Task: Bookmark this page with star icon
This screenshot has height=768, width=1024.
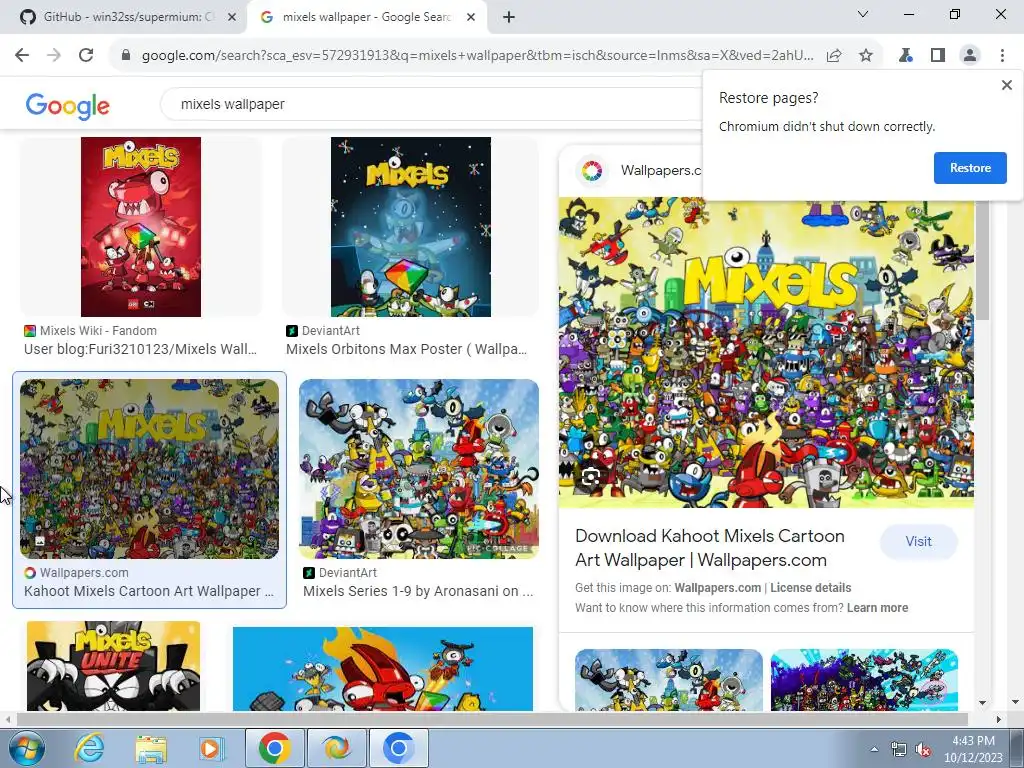Action: point(866,56)
